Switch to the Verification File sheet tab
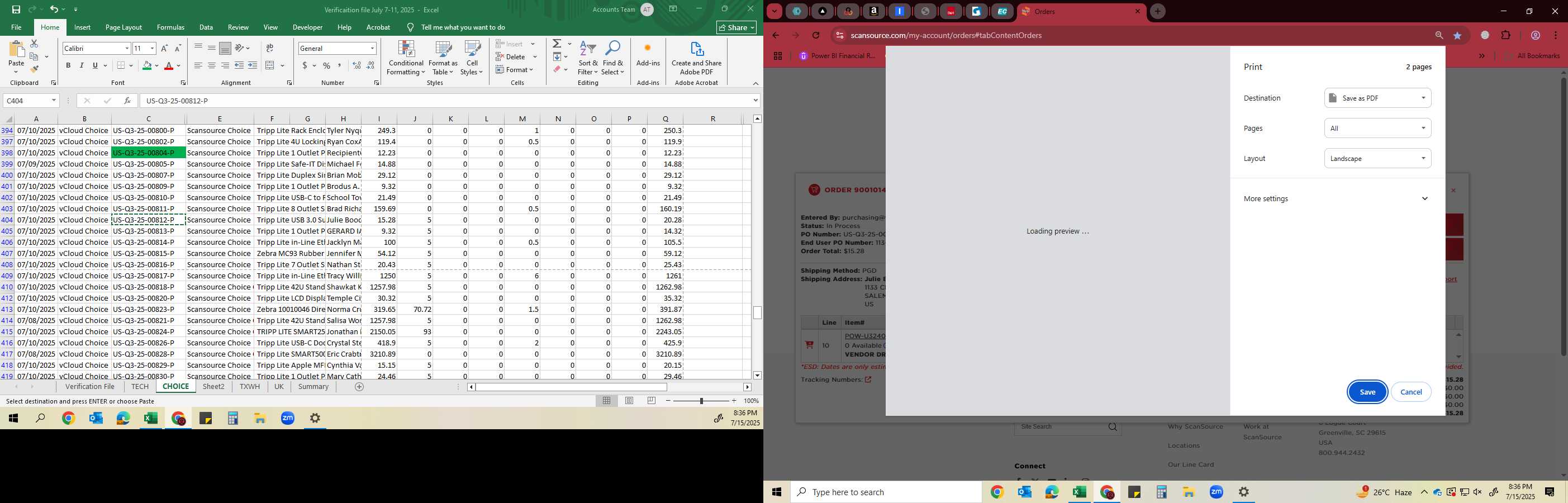The image size is (1568, 503). click(90, 387)
